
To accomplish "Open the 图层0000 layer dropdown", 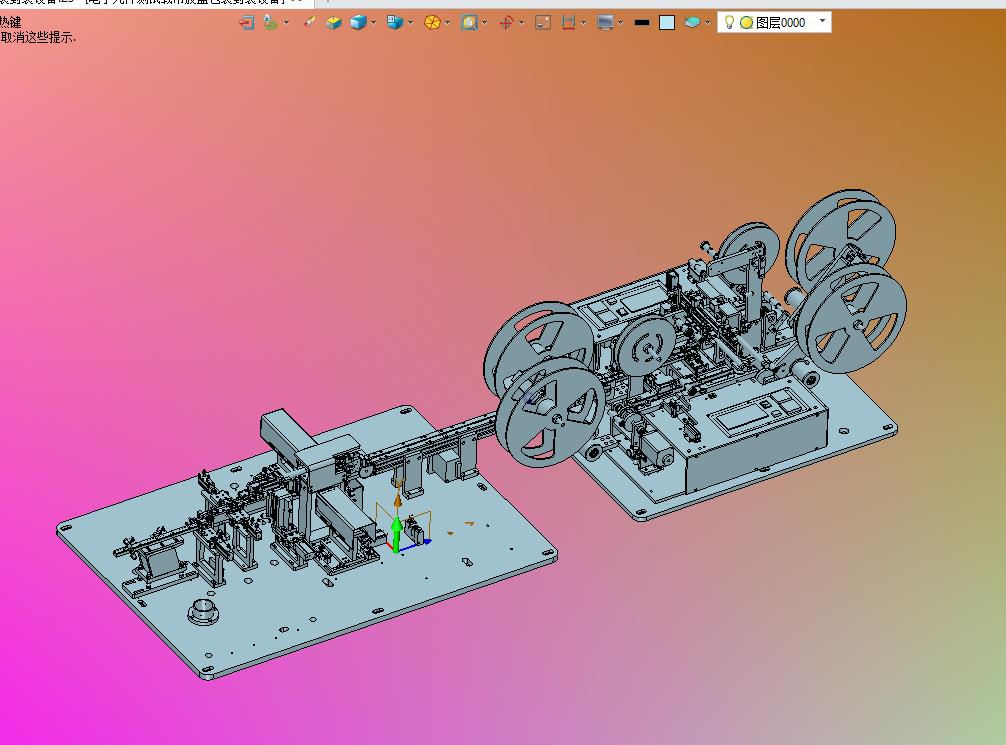I will pos(822,21).
